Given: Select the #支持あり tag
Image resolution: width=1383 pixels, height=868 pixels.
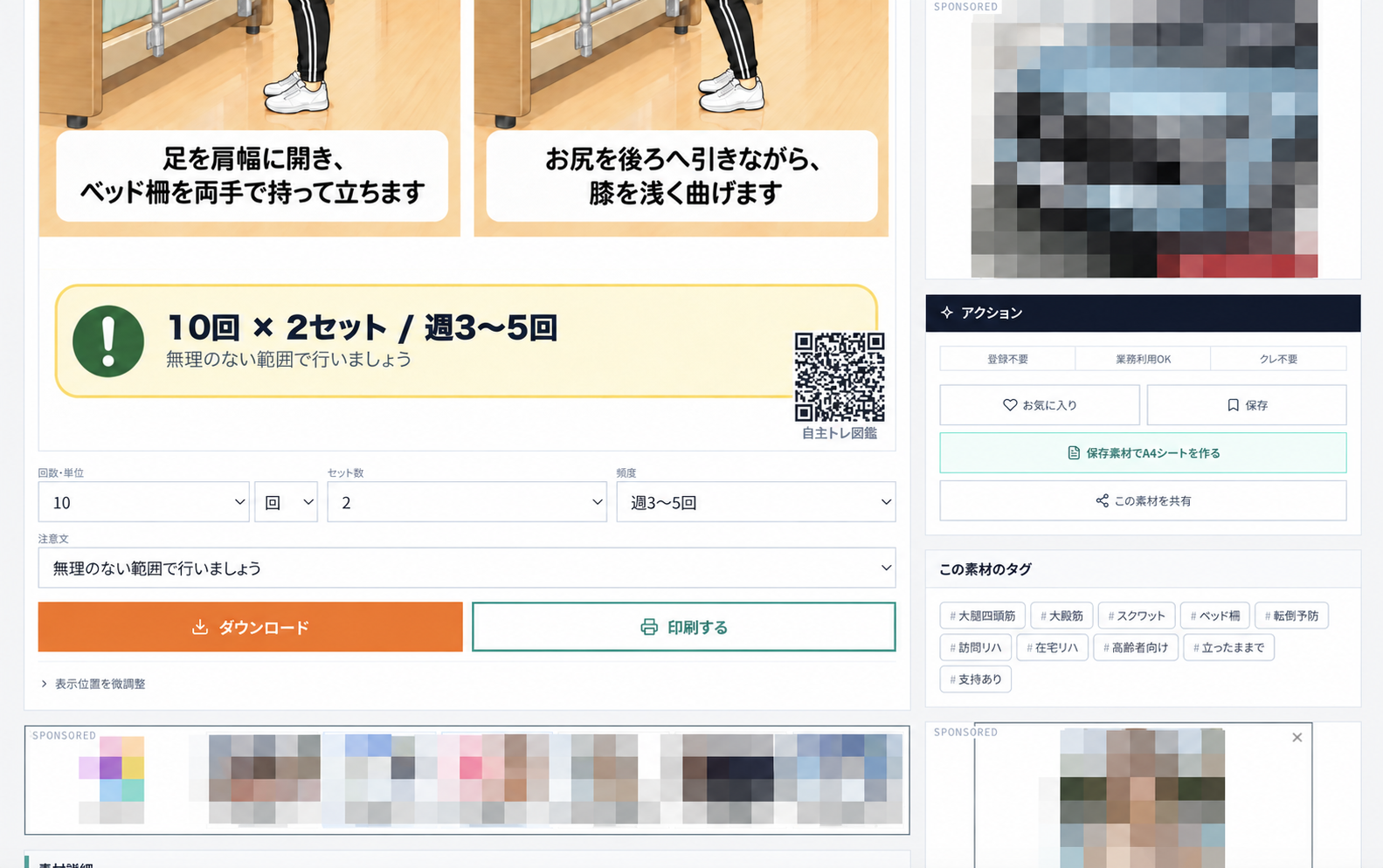Looking at the screenshot, I should [976, 679].
